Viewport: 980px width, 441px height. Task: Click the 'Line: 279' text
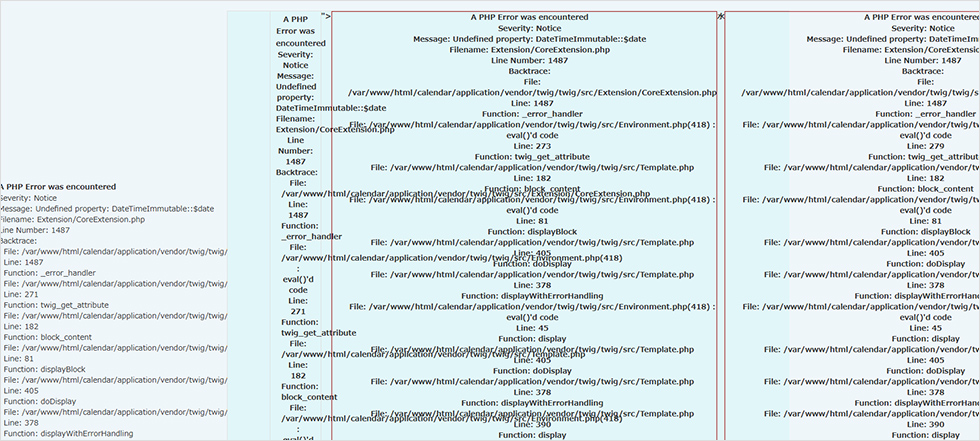coord(926,146)
